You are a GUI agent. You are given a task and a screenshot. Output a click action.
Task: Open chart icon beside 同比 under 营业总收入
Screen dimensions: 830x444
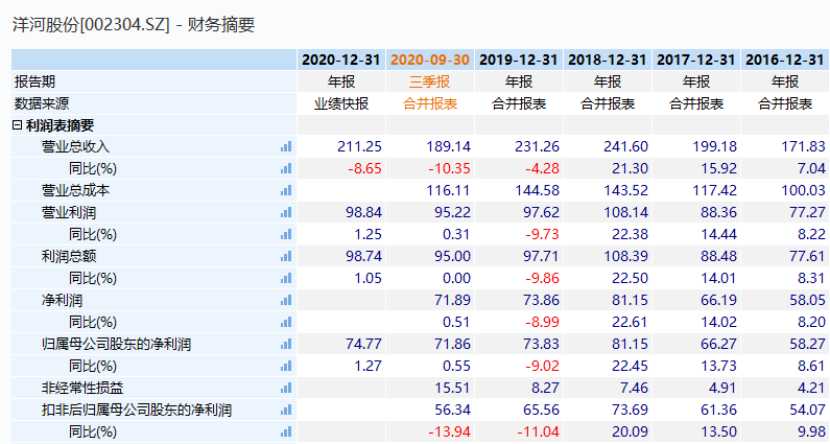tap(286, 169)
